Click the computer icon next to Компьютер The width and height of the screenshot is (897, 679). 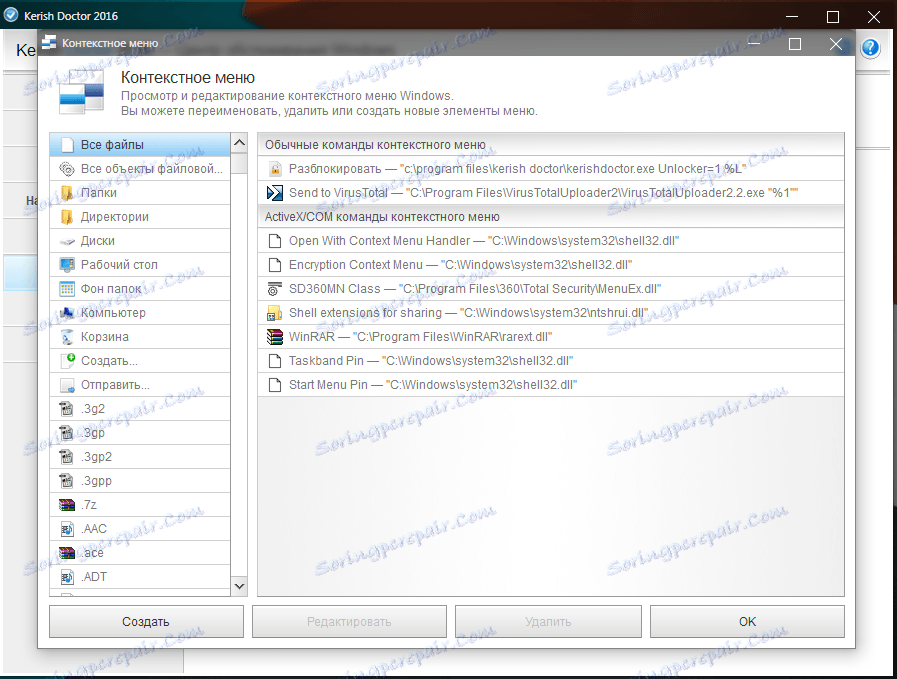tap(68, 313)
